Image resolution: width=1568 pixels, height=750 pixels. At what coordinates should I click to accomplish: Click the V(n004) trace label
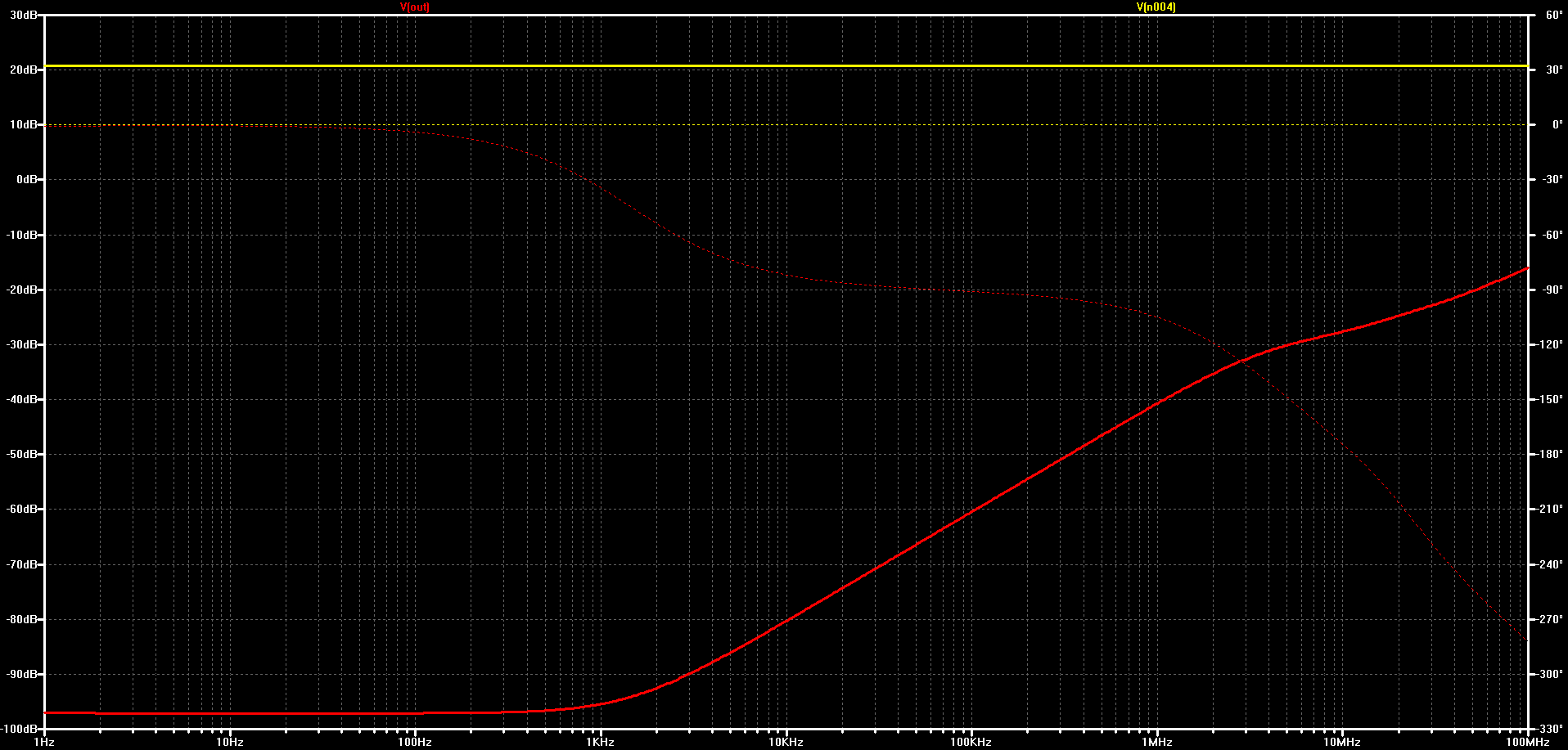coord(1156,7)
